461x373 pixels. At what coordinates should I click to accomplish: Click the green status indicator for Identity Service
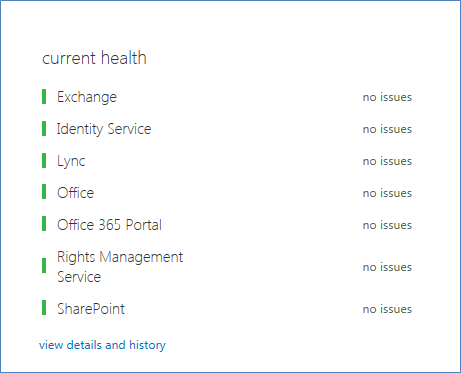click(44, 129)
